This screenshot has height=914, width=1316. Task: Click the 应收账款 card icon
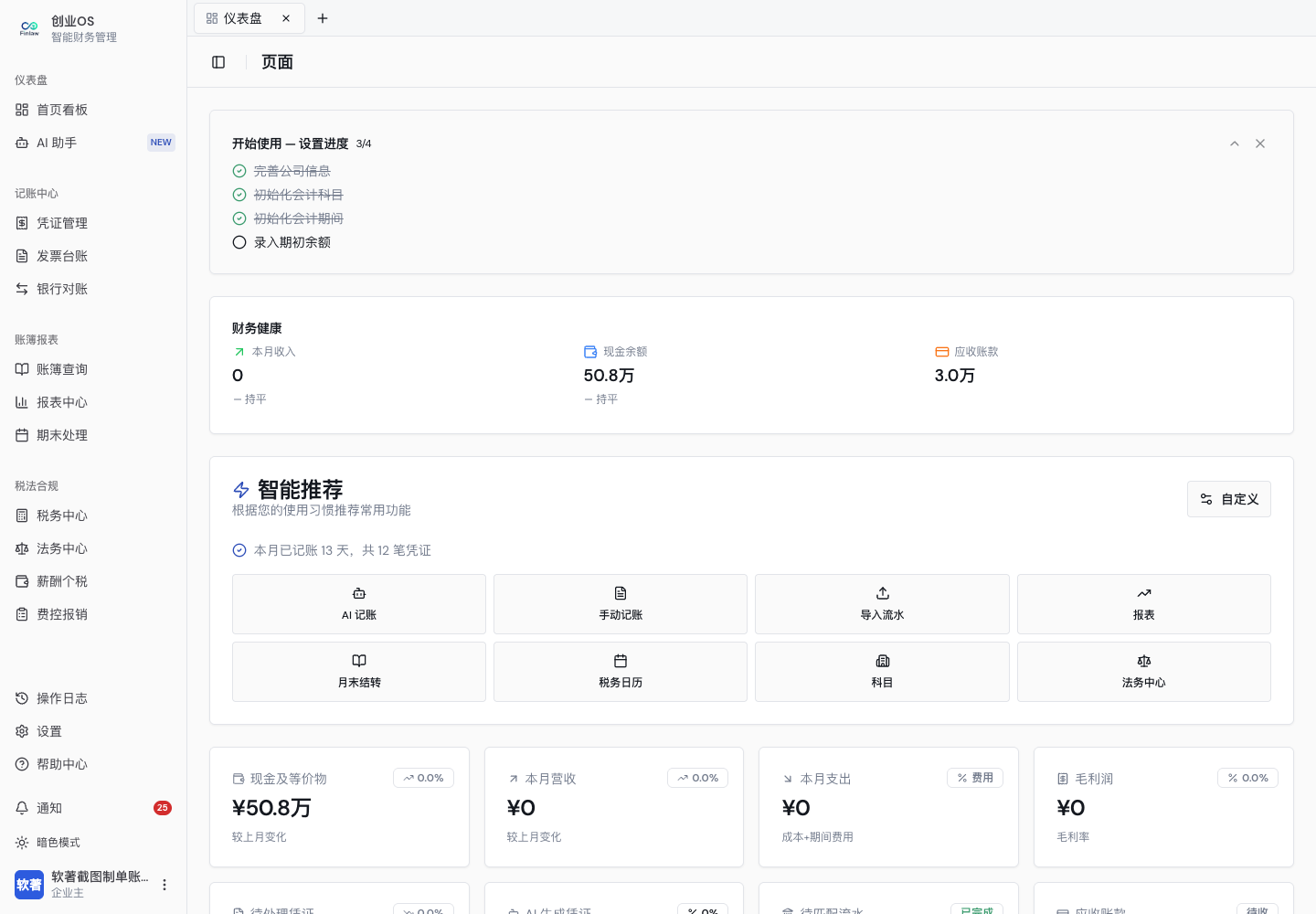(942, 352)
